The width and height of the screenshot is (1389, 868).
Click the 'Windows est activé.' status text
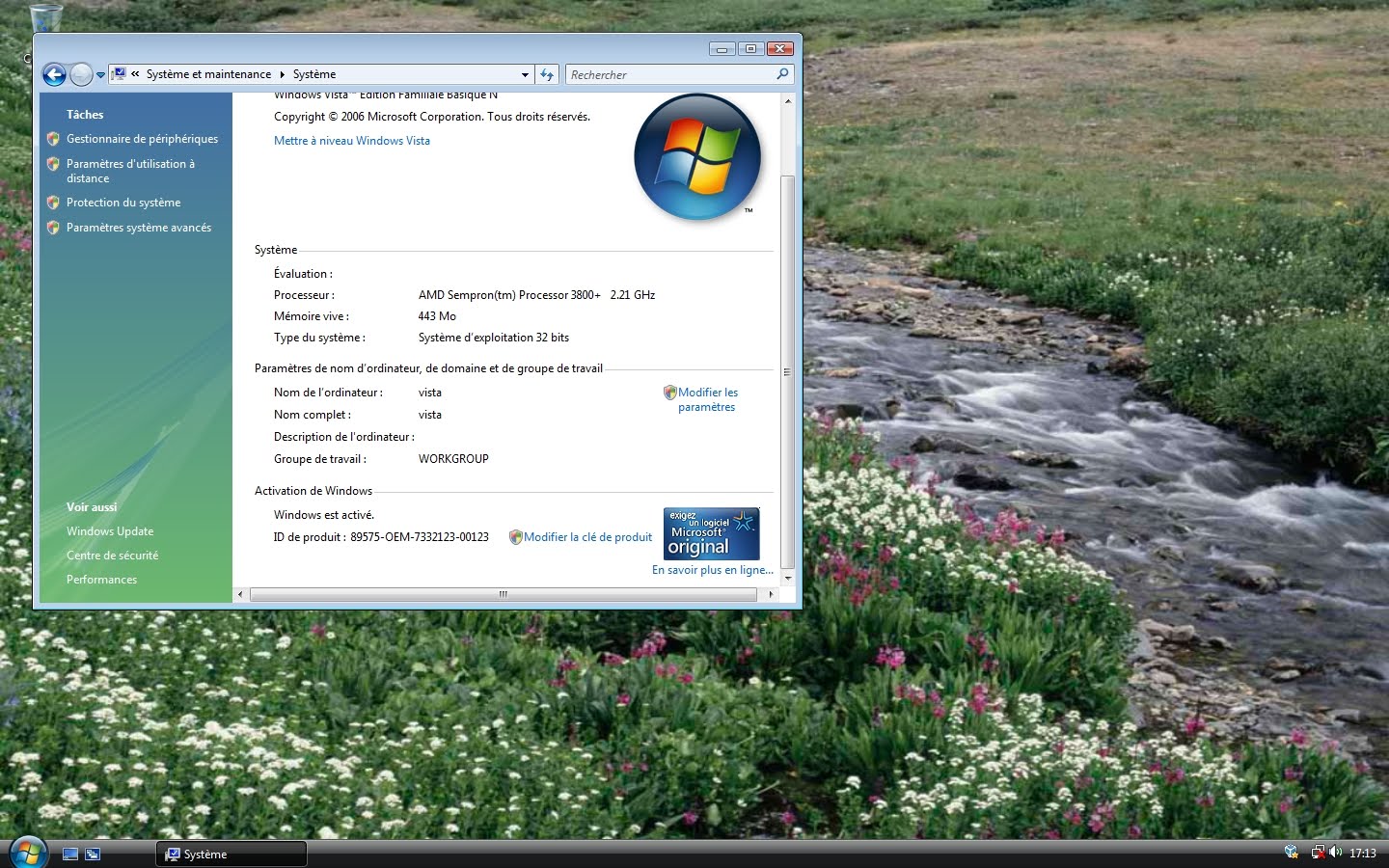pos(324,515)
